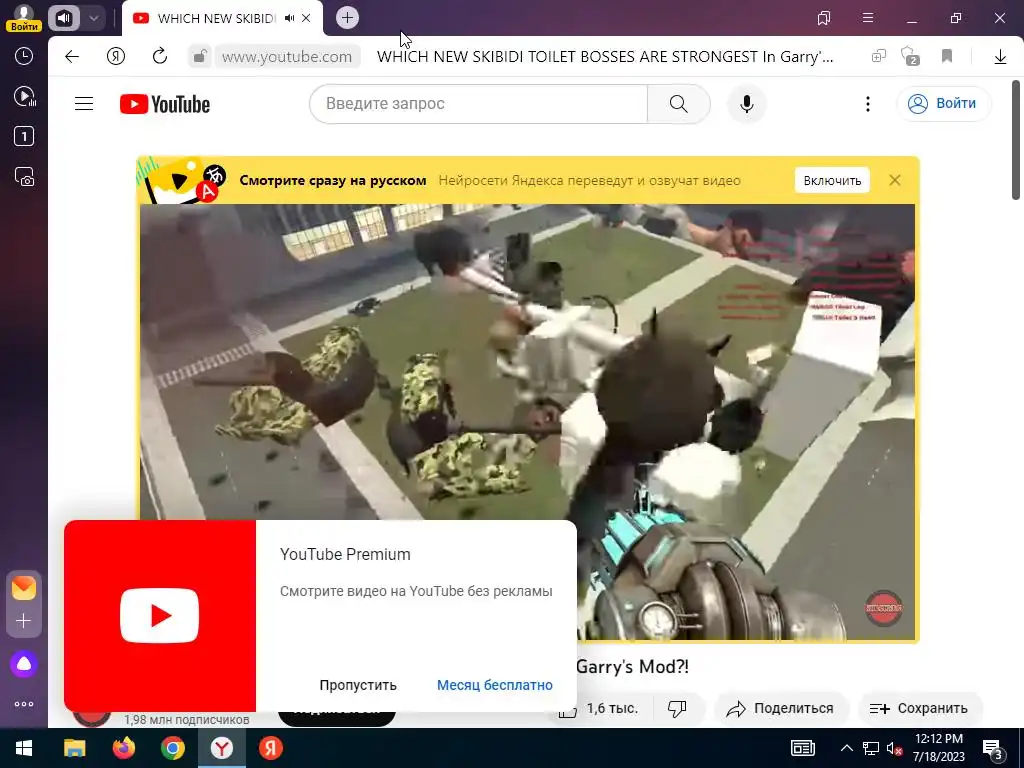Launch Firefox from taskbar
Image resolution: width=1024 pixels, height=768 pixels.
coord(123,748)
